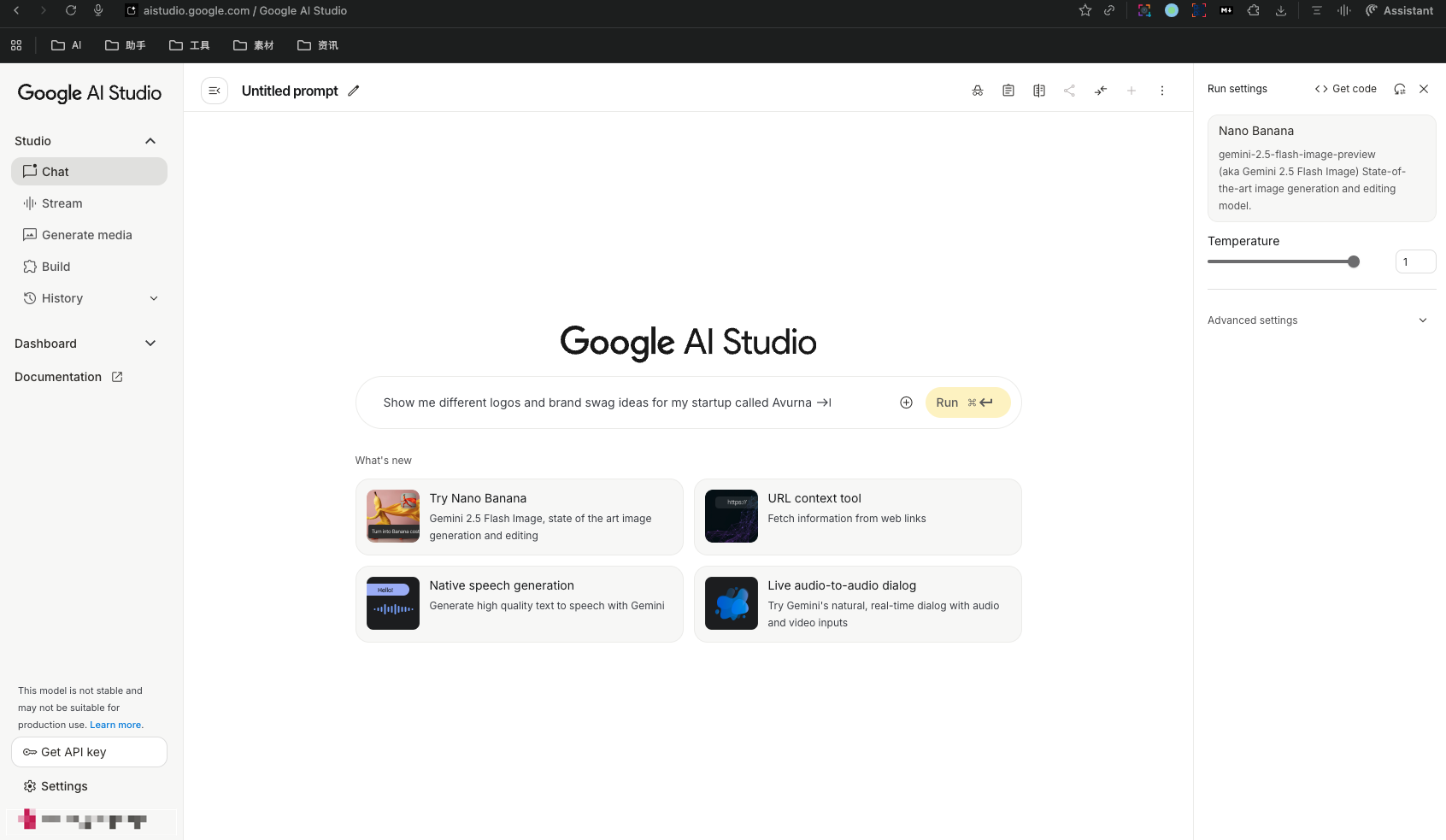The height and width of the screenshot is (840, 1446).
Task: Click the account avatar at sidebar bottom
Action: tap(27, 820)
